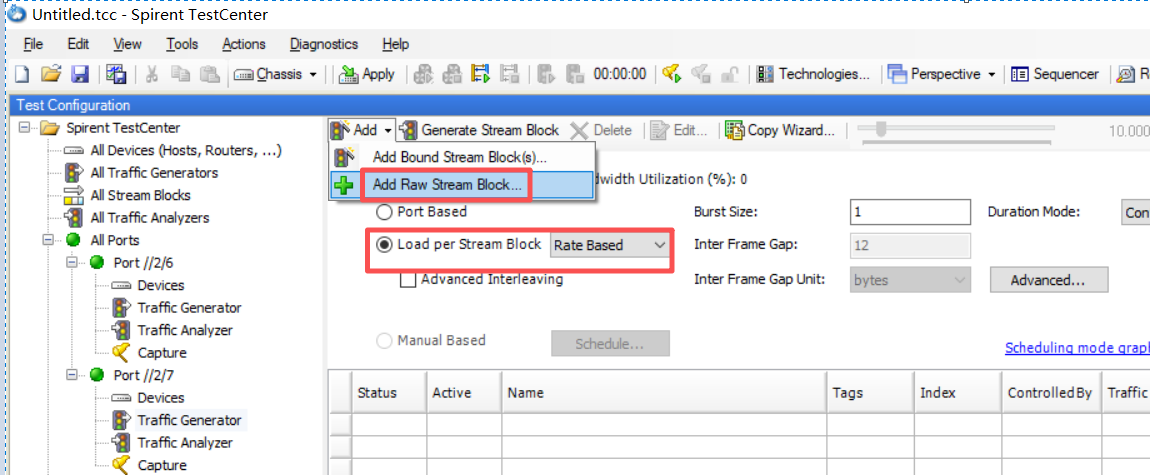Click the Cut scissors icon

(153, 74)
